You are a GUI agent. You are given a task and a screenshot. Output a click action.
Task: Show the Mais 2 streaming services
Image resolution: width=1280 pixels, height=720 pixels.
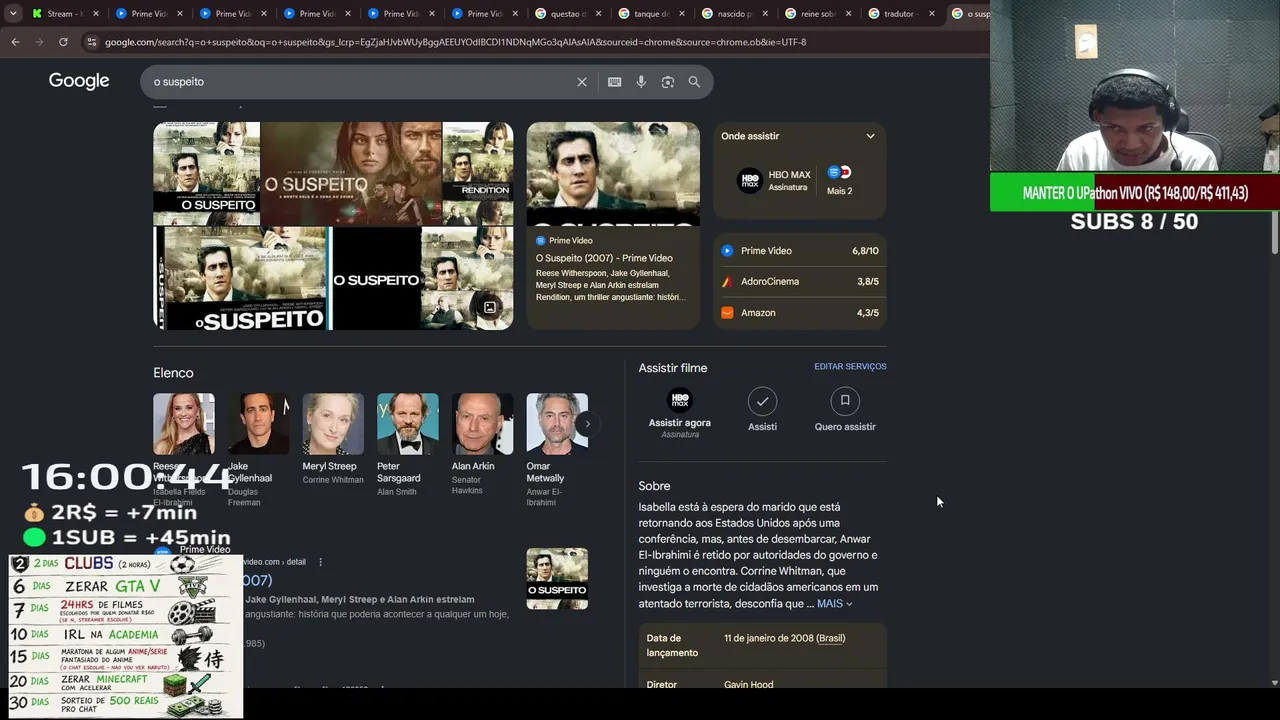[x=839, y=180]
